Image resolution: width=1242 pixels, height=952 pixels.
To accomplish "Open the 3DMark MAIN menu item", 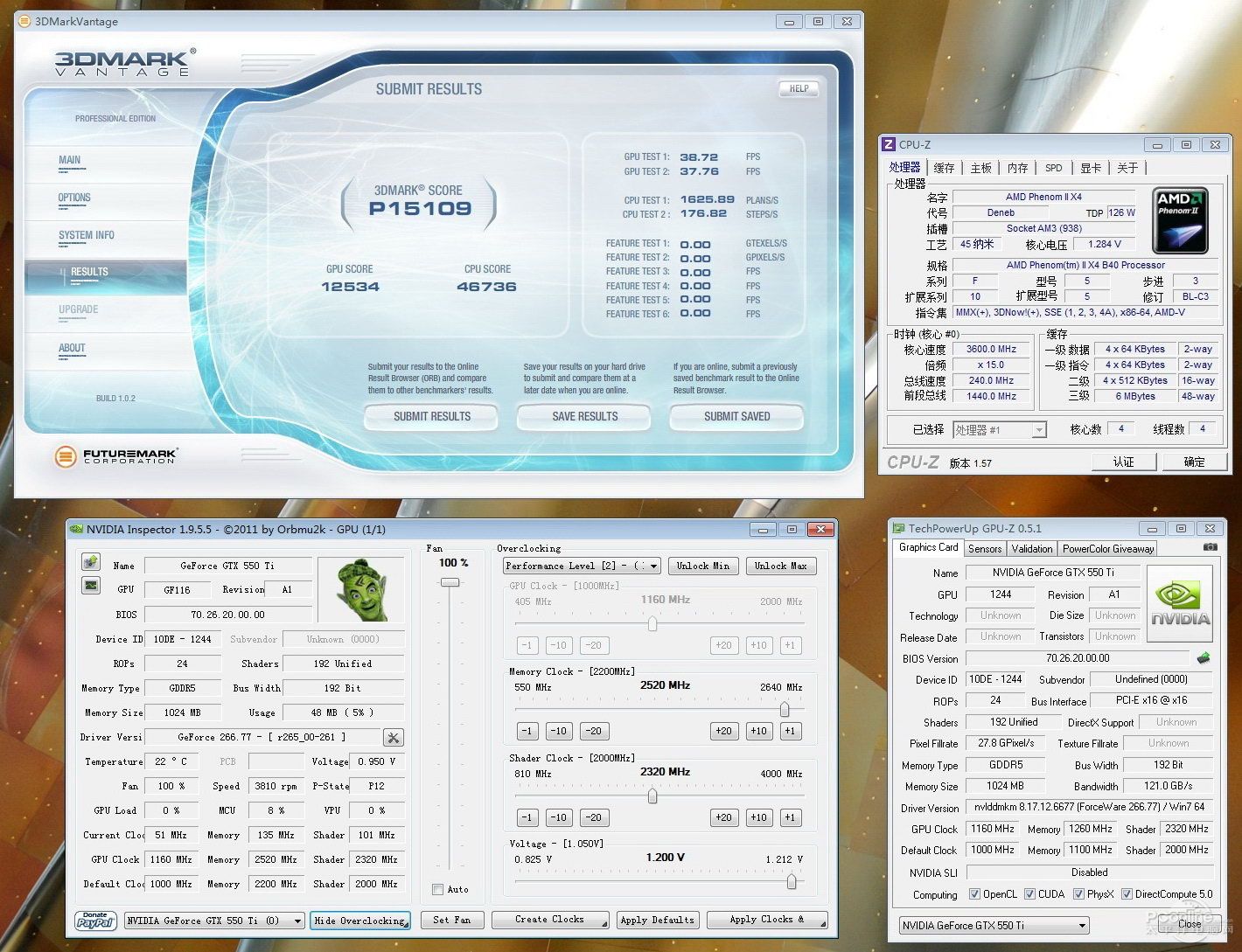I will pyautogui.click(x=70, y=160).
